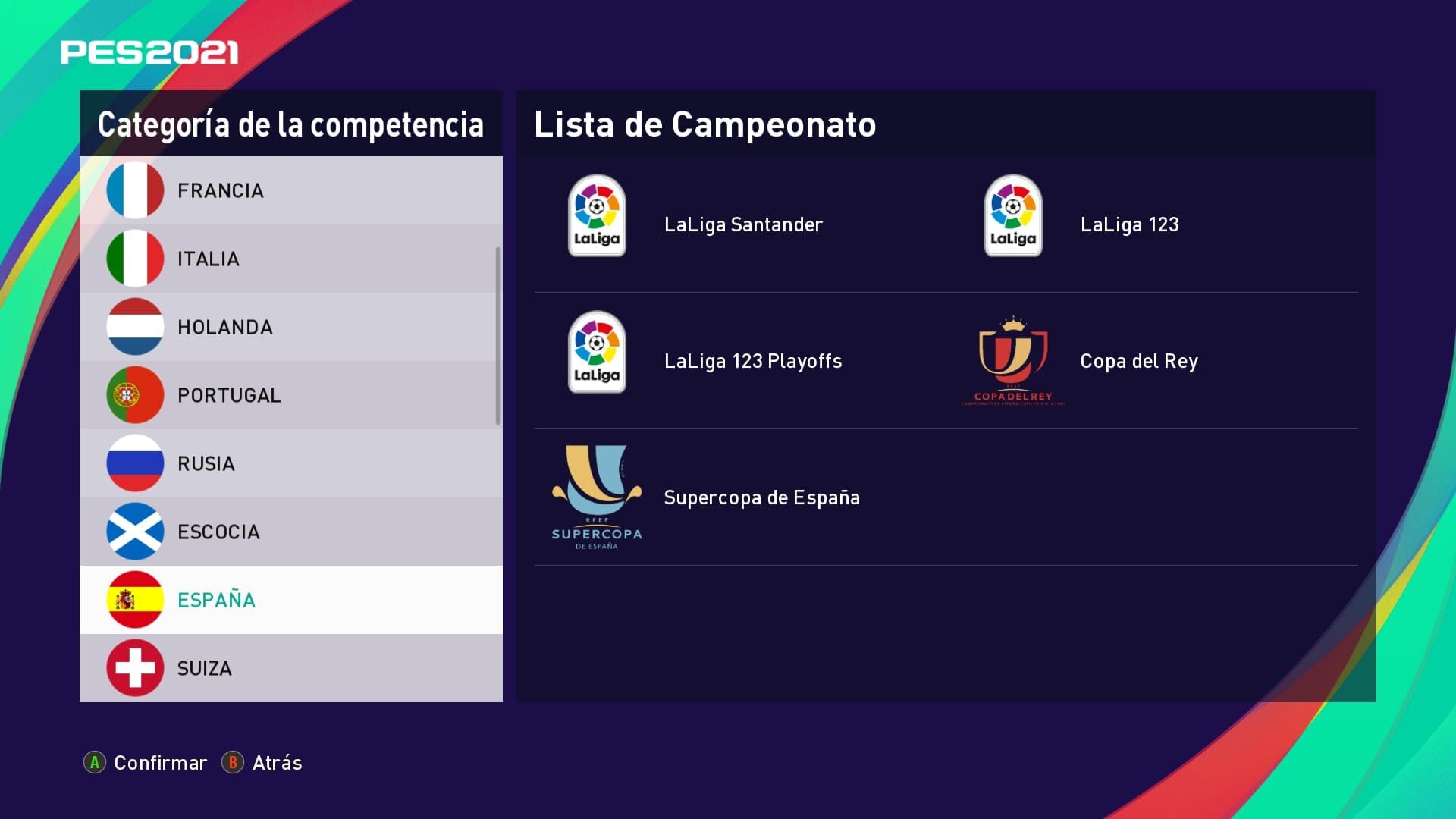Select the Copa del Rey text label

pos(1139,361)
